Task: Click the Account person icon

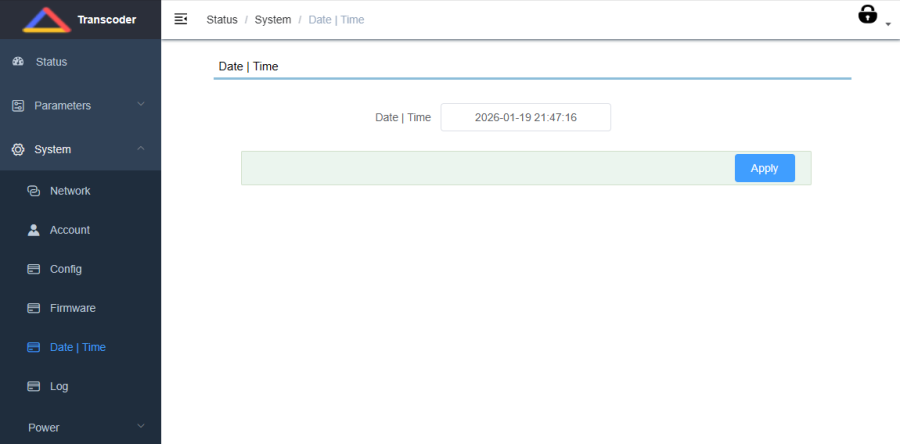Action: [33, 230]
